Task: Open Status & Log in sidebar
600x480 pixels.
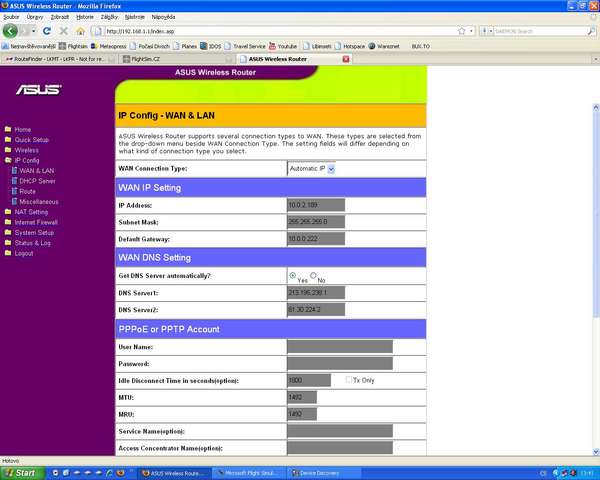Action: pos(28,243)
